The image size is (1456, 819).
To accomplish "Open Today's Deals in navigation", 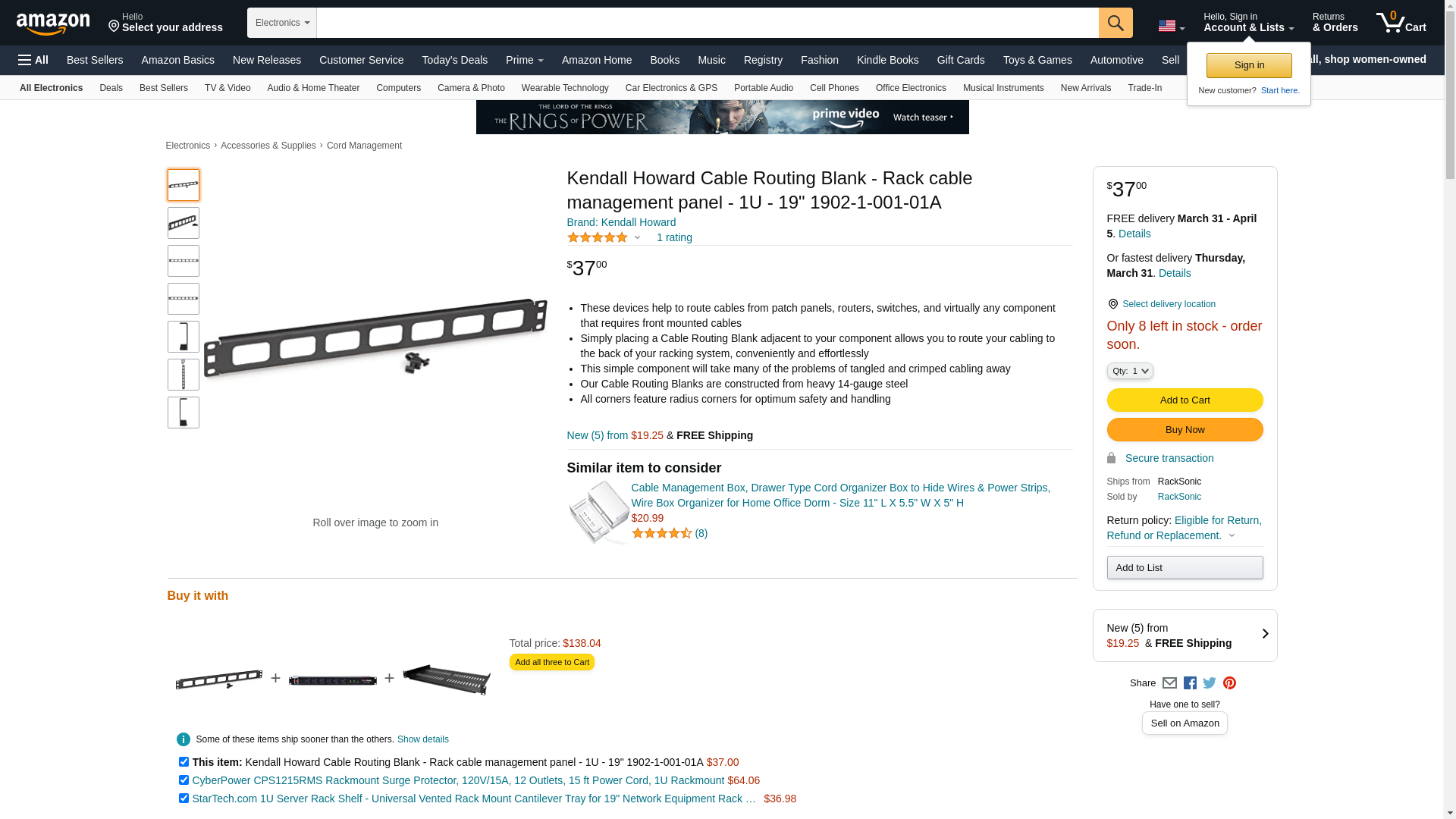I will point(454,60).
